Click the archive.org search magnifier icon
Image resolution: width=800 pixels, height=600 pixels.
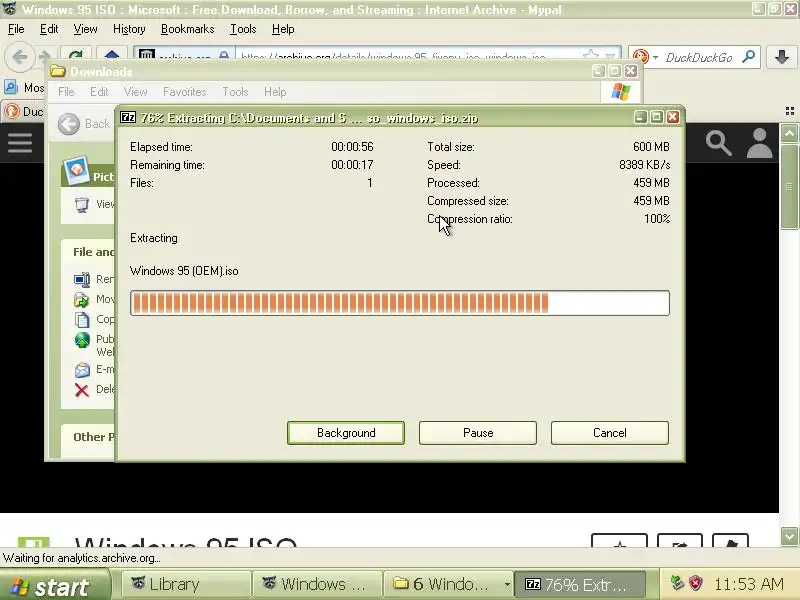(718, 143)
